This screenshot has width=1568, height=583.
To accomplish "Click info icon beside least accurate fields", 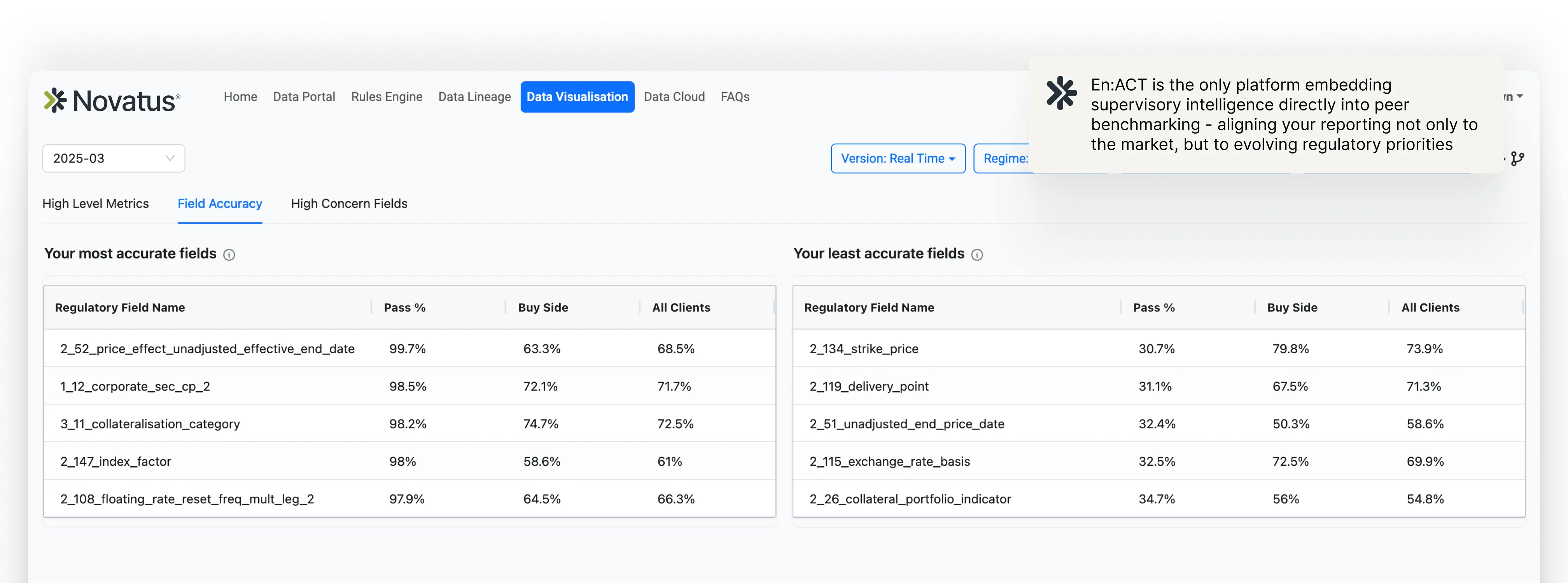I will pyautogui.click(x=977, y=255).
